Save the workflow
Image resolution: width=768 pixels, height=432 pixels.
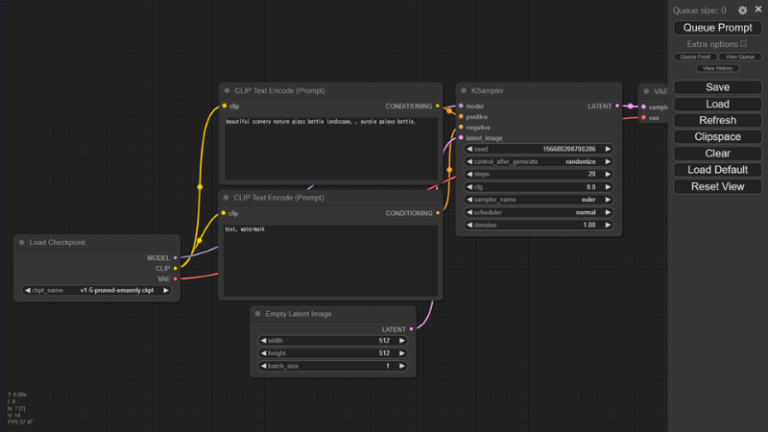718,87
